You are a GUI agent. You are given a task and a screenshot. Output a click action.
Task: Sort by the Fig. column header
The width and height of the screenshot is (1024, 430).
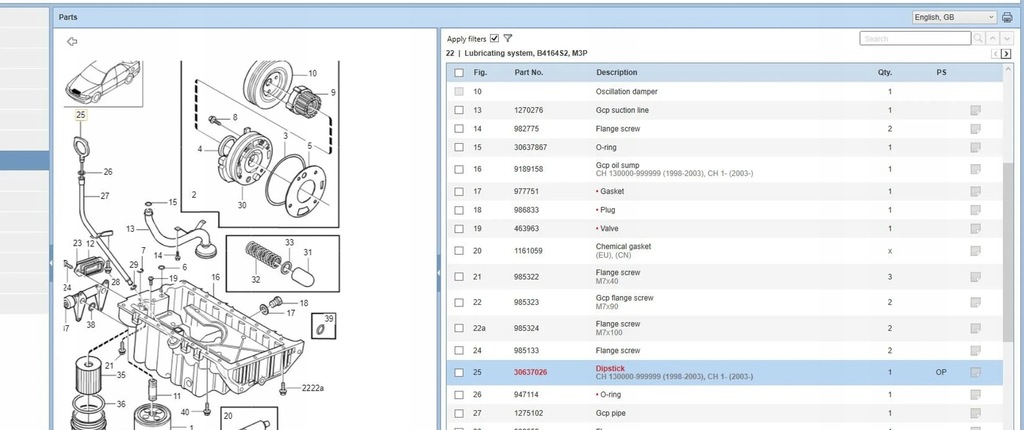click(480, 73)
